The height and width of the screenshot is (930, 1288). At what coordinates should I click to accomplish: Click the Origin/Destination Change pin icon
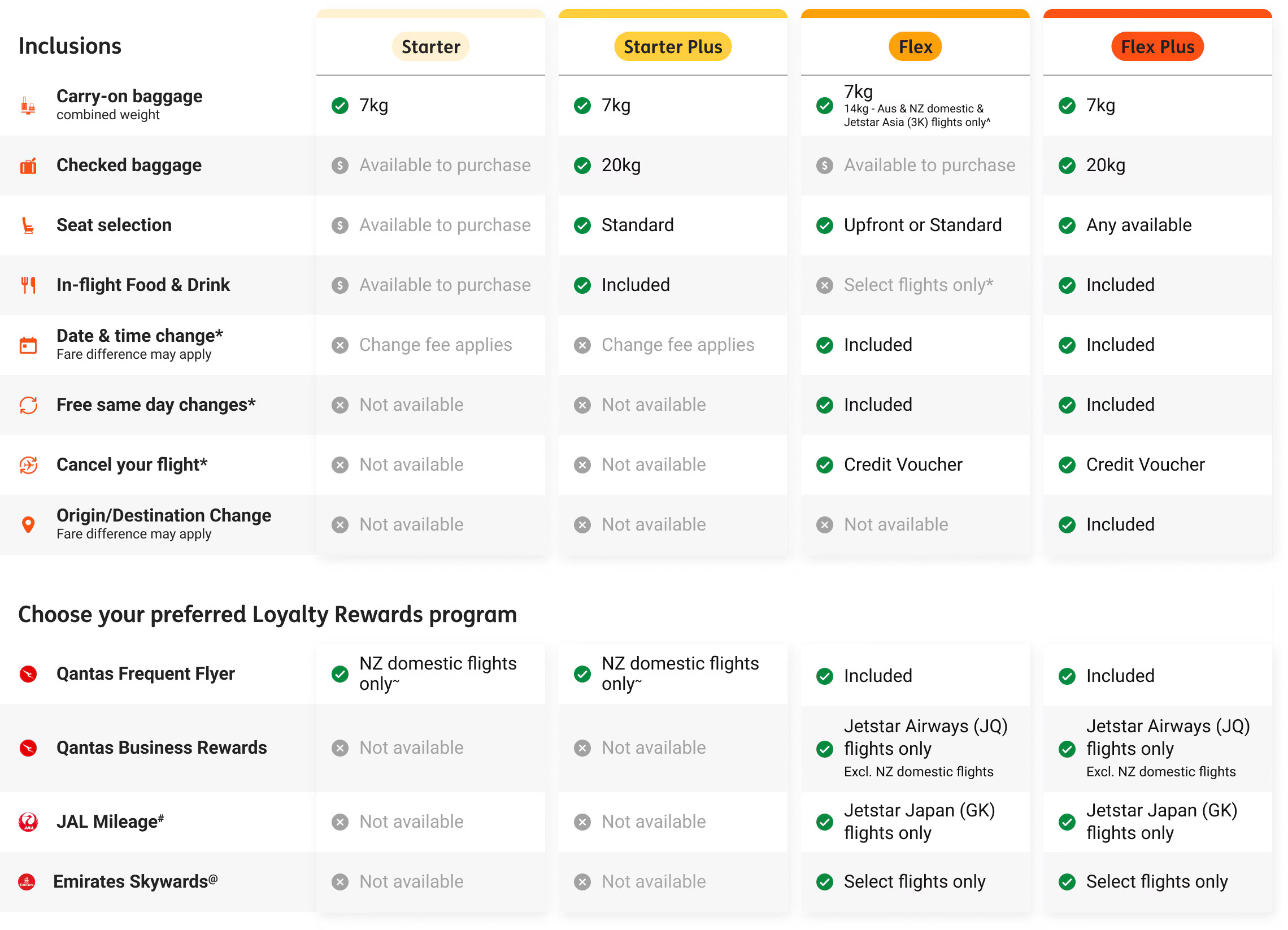[x=28, y=525]
